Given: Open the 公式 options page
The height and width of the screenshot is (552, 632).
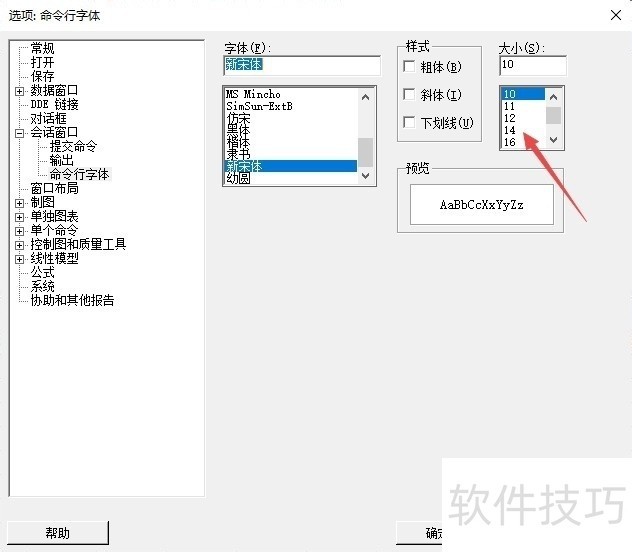Looking at the screenshot, I should pyautogui.click(x=42, y=272).
